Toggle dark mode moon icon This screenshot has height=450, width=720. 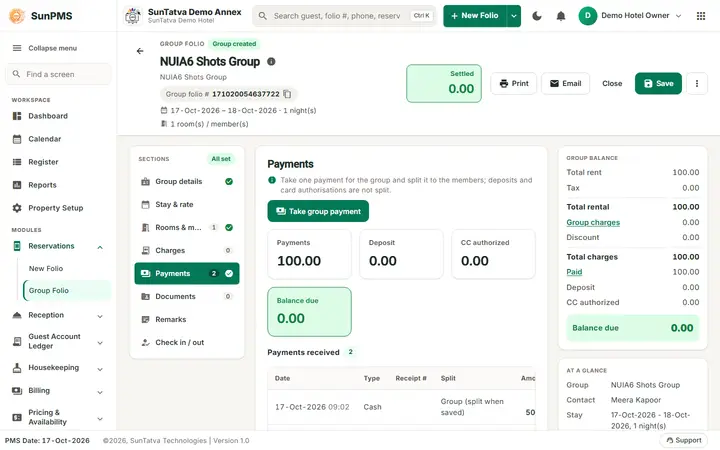pyautogui.click(x=536, y=16)
